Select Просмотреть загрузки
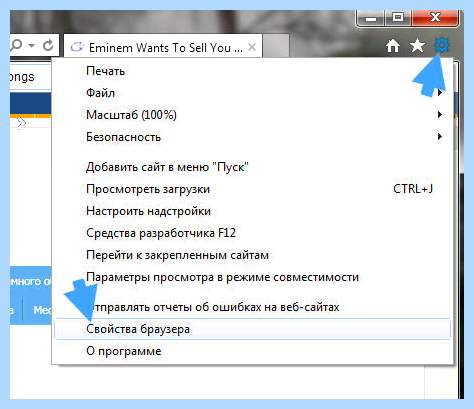 [x=253, y=189]
